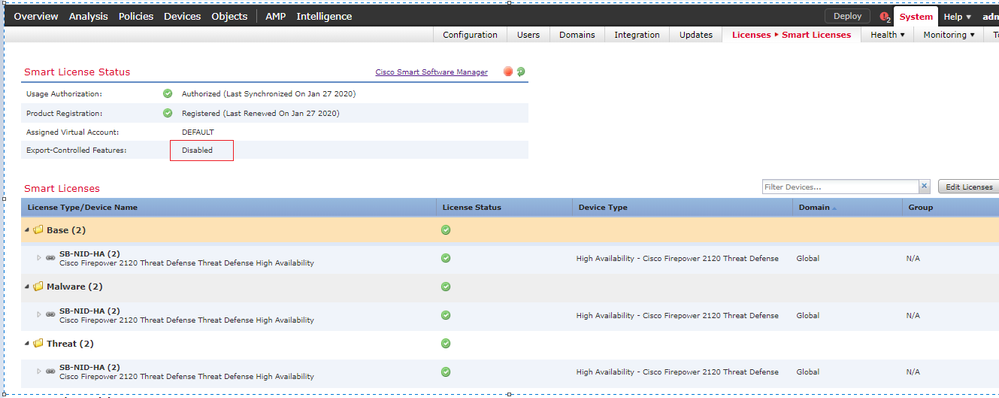Viewport: 999px width, 398px height.
Task: Go to the Configuration tab
Action: (x=470, y=35)
